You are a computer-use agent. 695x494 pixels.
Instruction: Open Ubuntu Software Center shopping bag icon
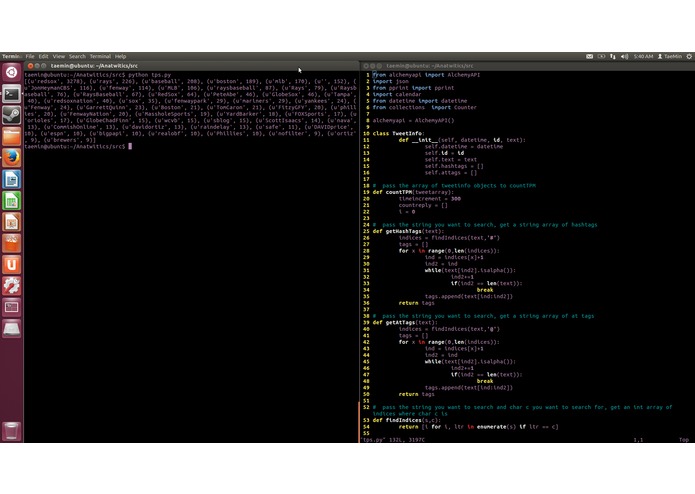pos(12,243)
